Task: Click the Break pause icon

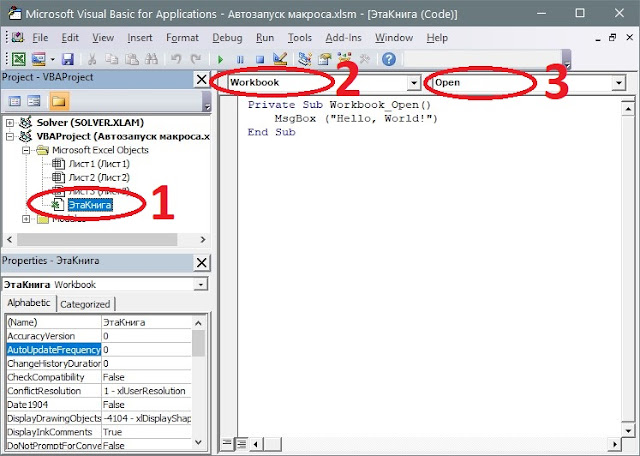Action: (240, 60)
